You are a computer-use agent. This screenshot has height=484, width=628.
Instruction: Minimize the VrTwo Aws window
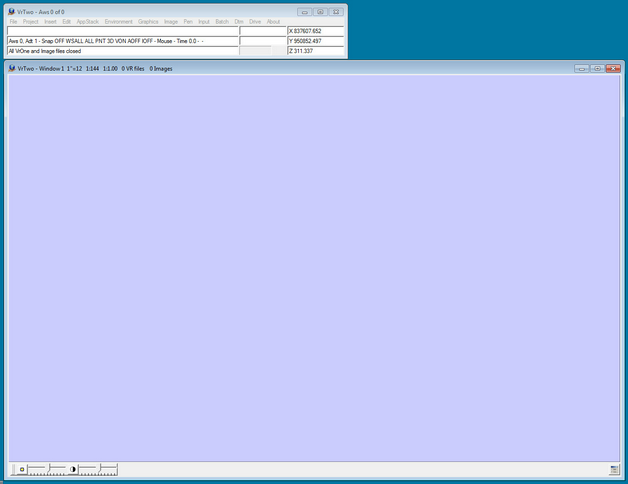click(304, 12)
